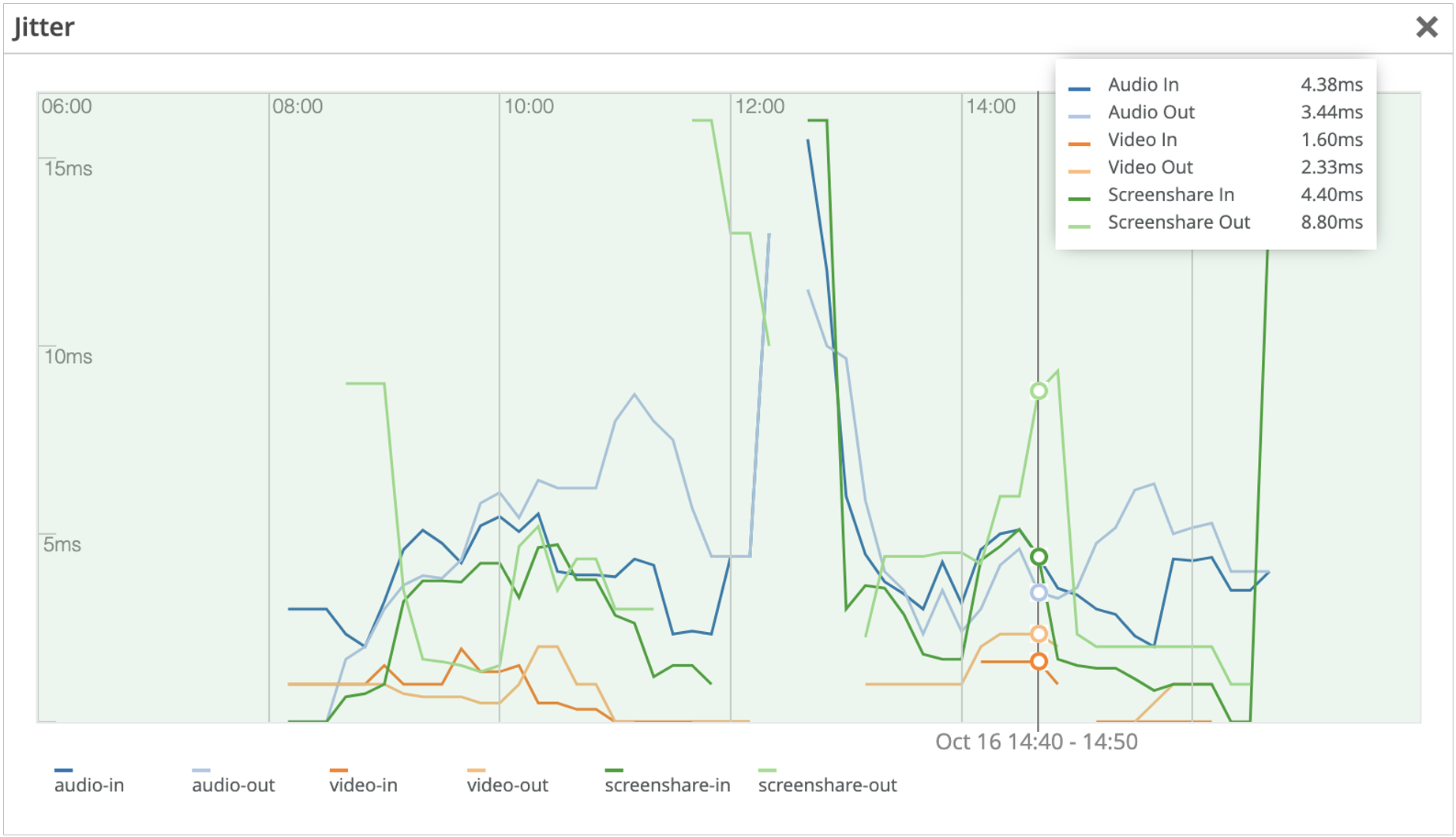1456x837 pixels.
Task: Click the Video Out data point marker
Action: point(1039,634)
